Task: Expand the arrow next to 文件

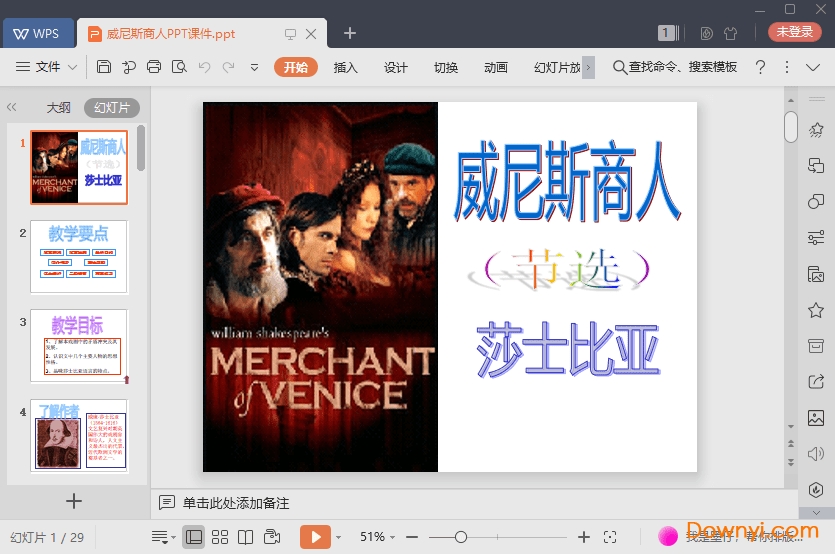Action: (72, 67)
